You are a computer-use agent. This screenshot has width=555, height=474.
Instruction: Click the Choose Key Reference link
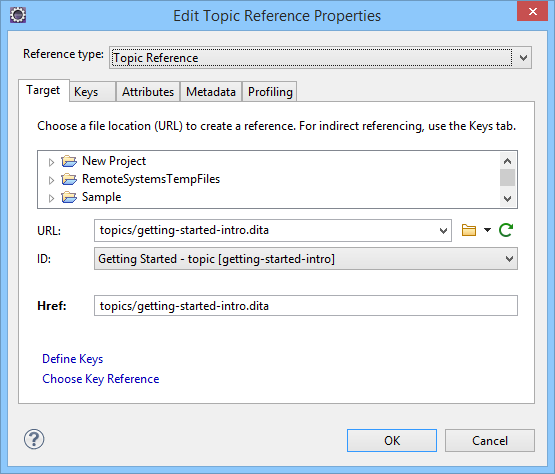point(101,379)
